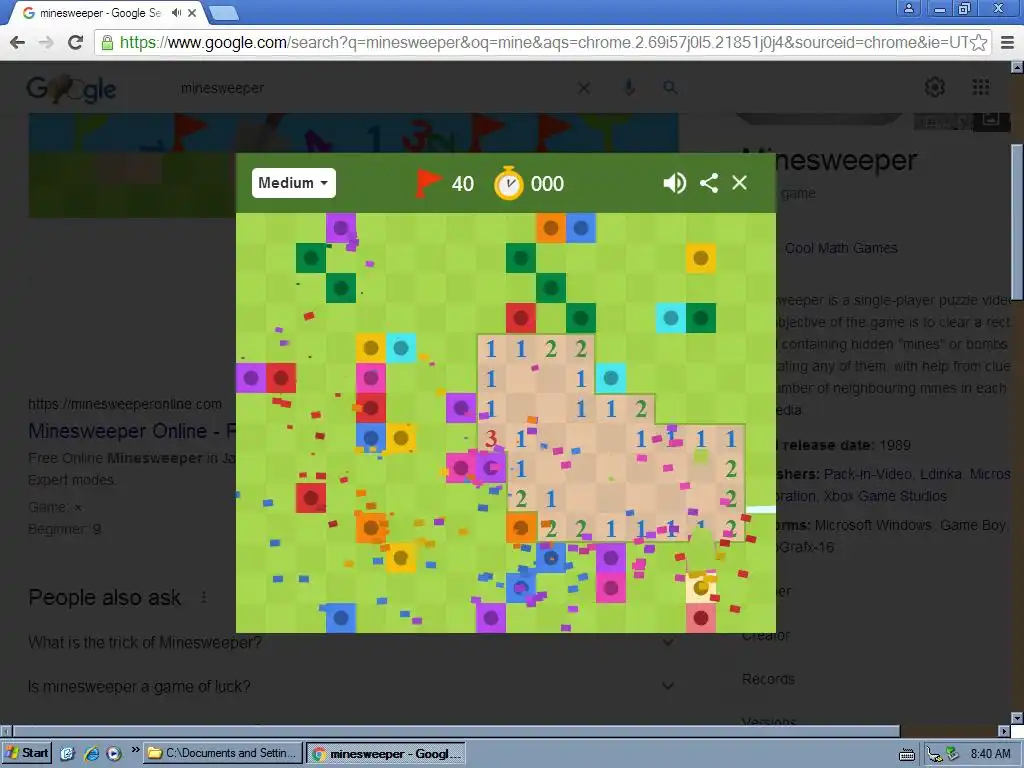Clear the Google search box

coord(584,88)
